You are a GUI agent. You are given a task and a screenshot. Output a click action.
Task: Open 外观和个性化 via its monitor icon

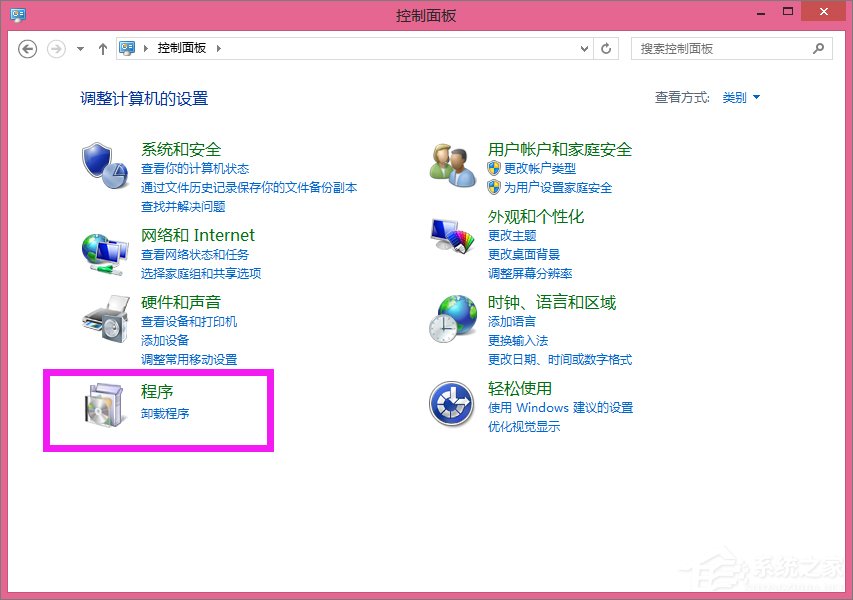[x=450, y=232]
